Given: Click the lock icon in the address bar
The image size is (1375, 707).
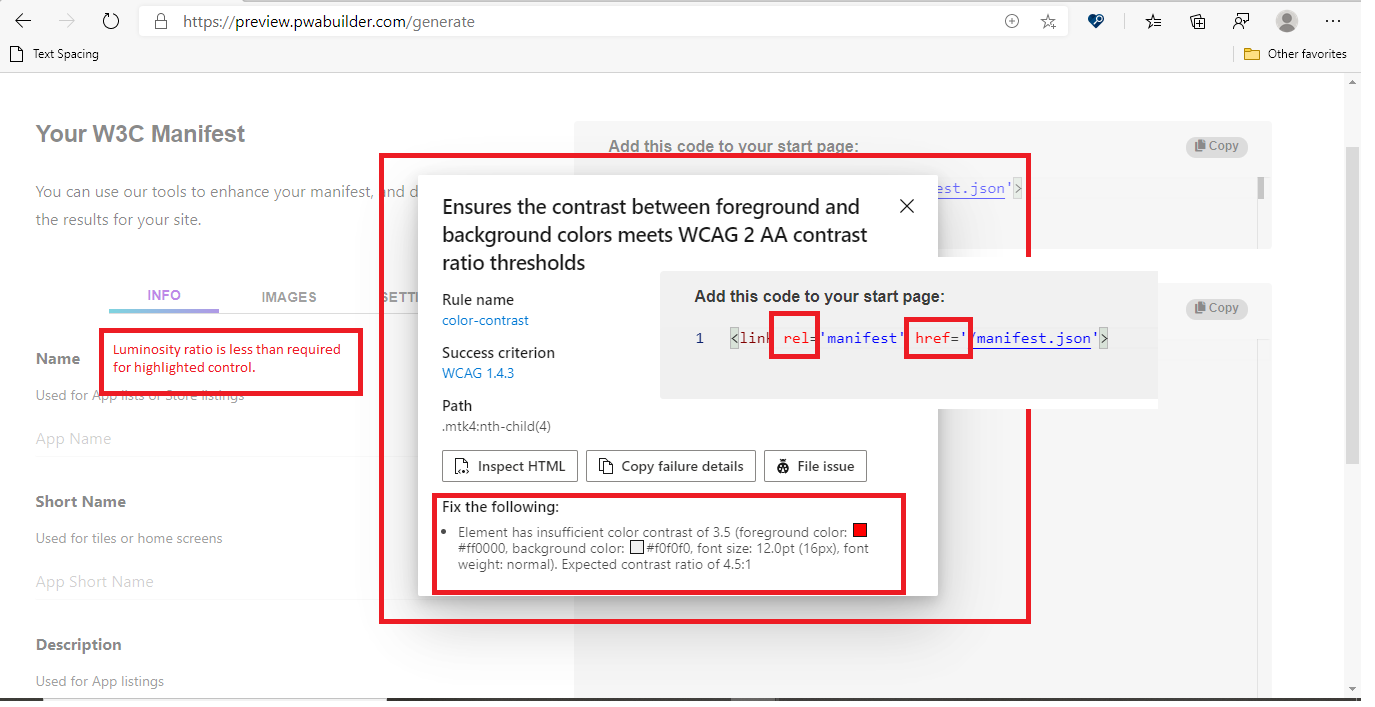Looking at the screenshot, I should 160,20.
